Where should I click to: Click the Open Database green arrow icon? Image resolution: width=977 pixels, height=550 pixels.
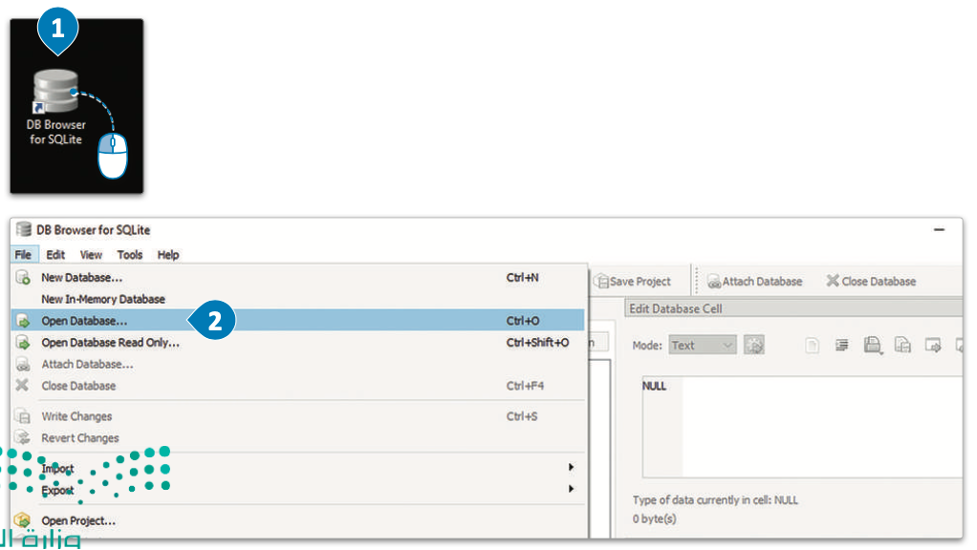point(23,321)
